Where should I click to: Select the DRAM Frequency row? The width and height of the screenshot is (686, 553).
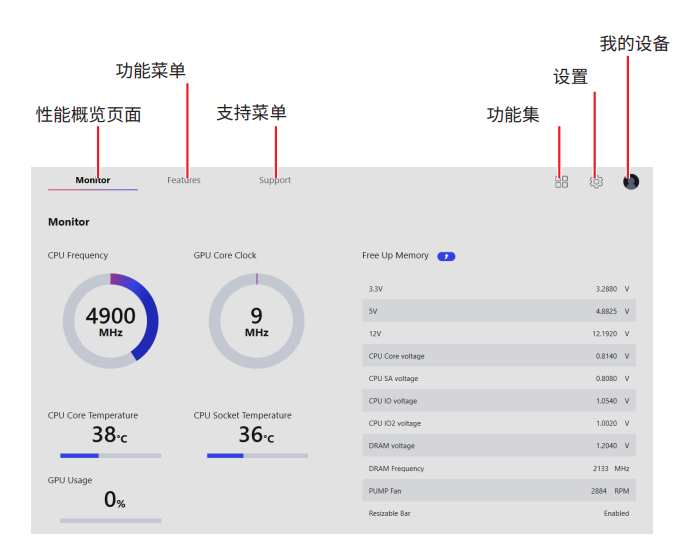coord(498,468)
